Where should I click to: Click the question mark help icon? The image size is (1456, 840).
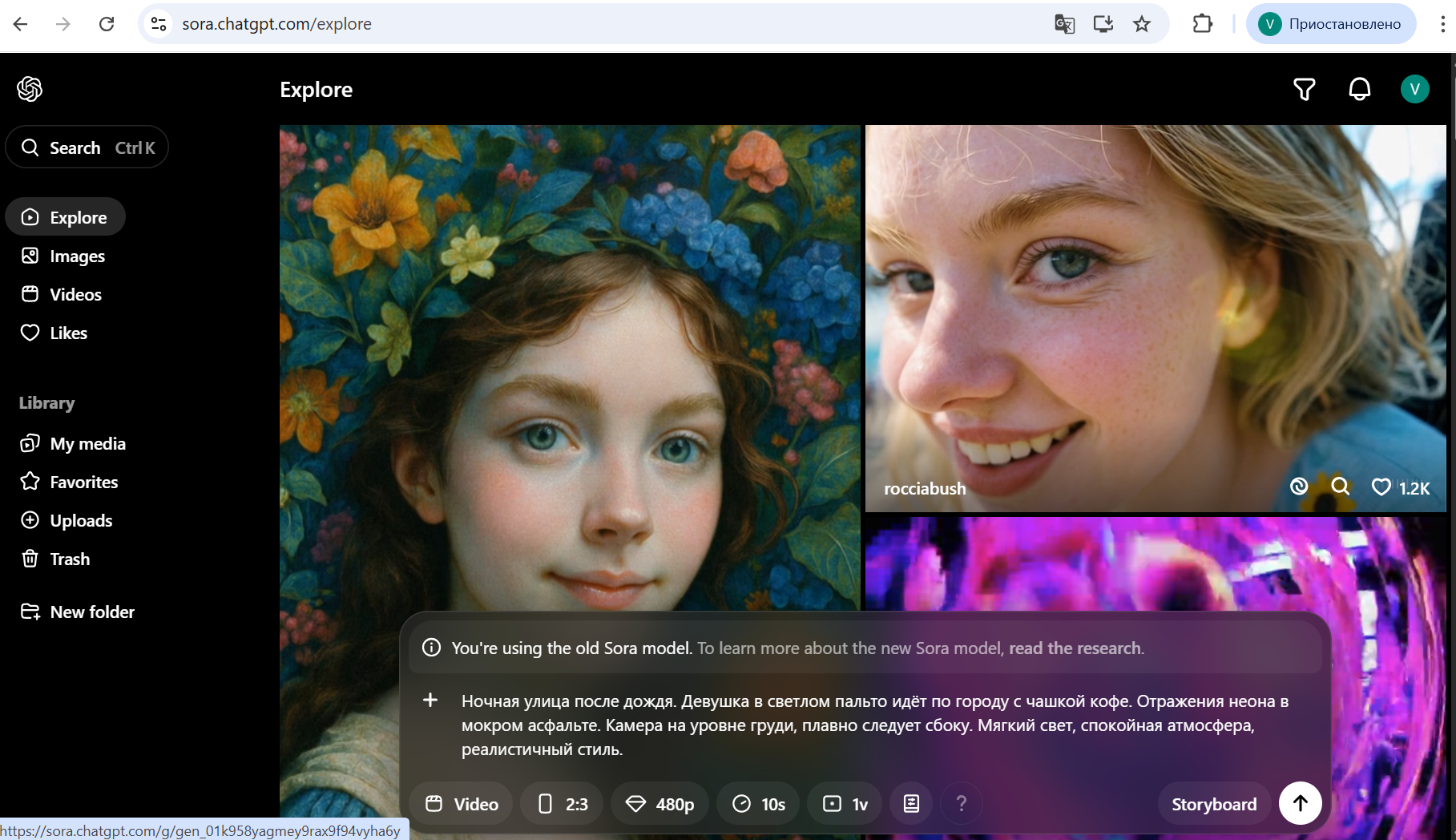click(961, 803)
